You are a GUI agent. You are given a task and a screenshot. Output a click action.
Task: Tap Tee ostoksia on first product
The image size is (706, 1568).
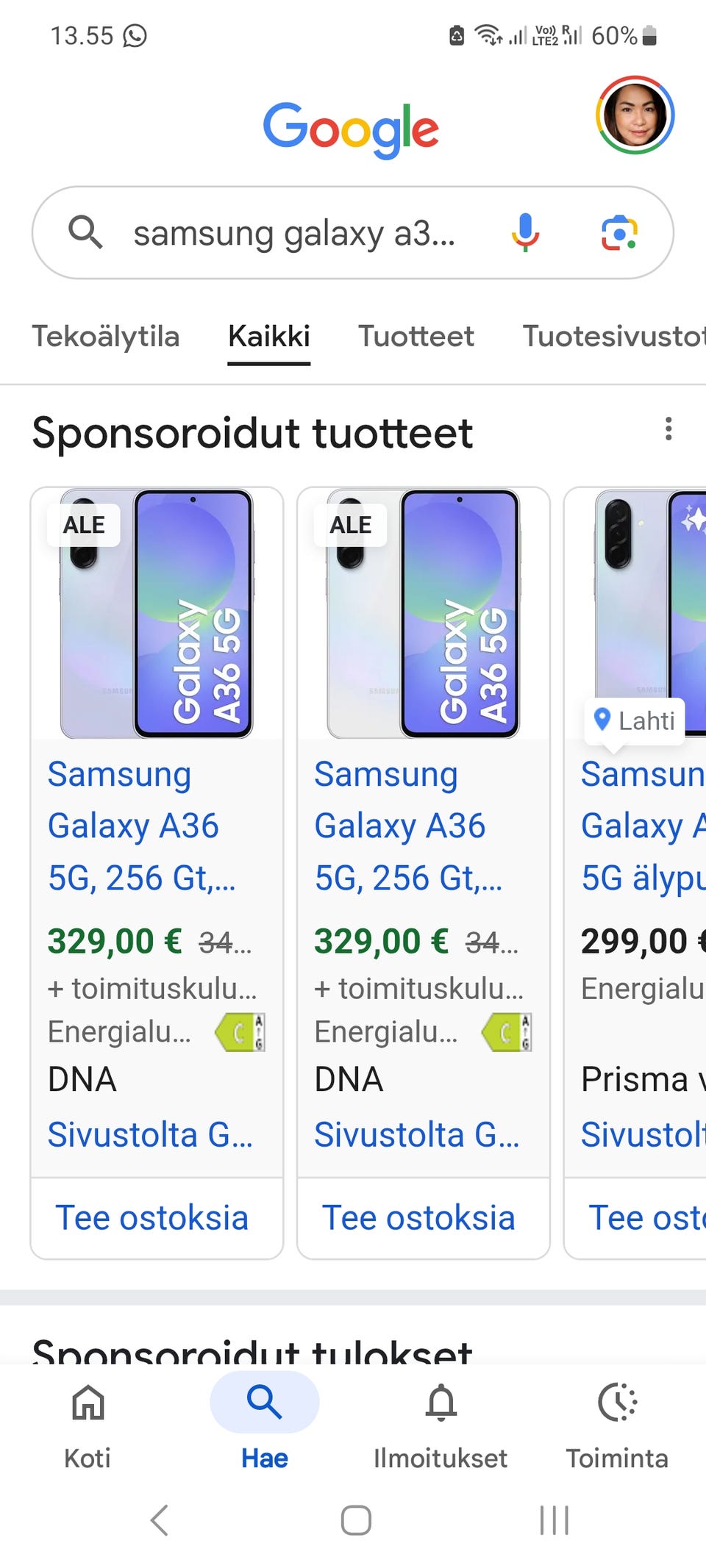152,1218
